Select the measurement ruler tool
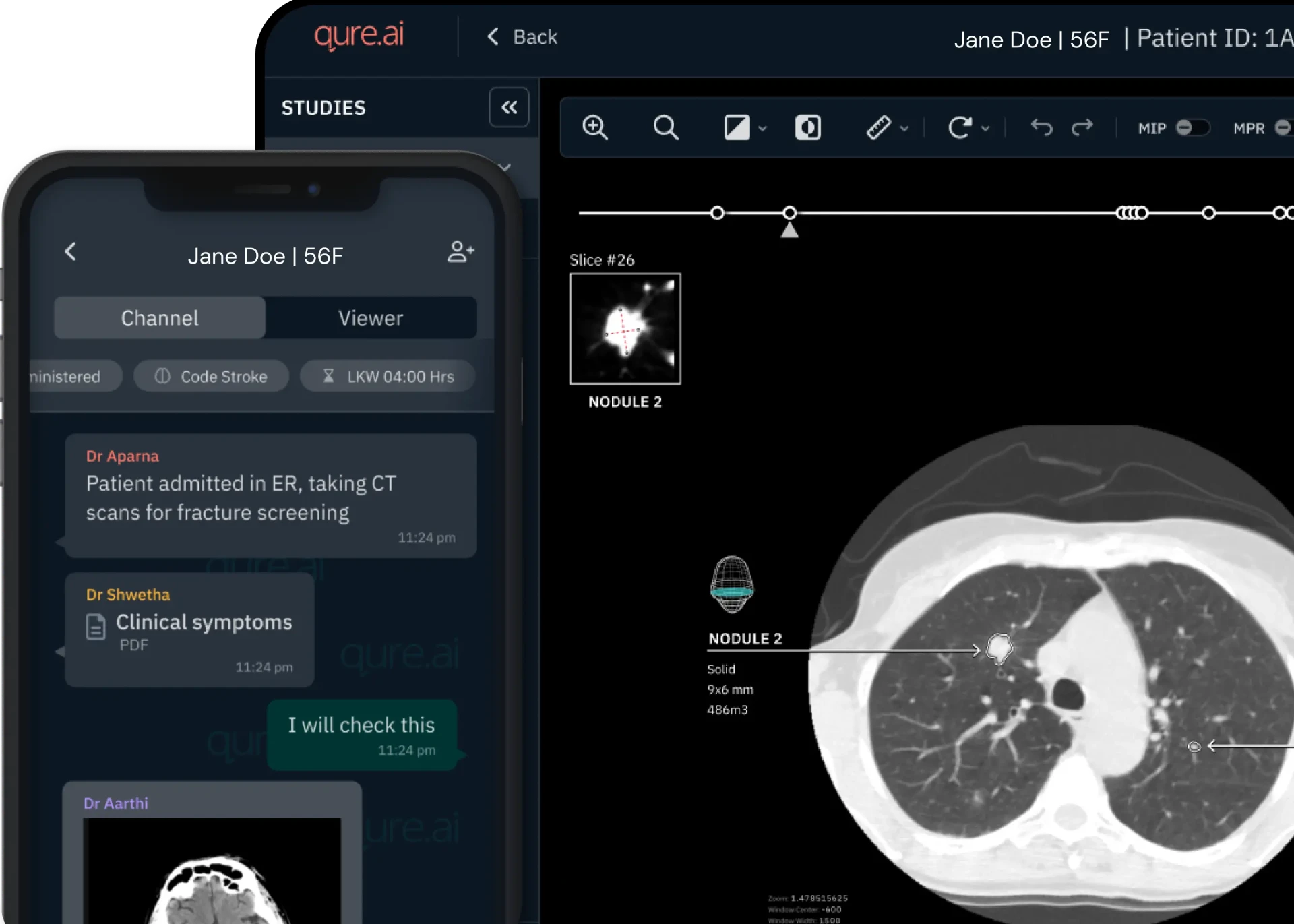1294x924 pixels. pos(880,127)
